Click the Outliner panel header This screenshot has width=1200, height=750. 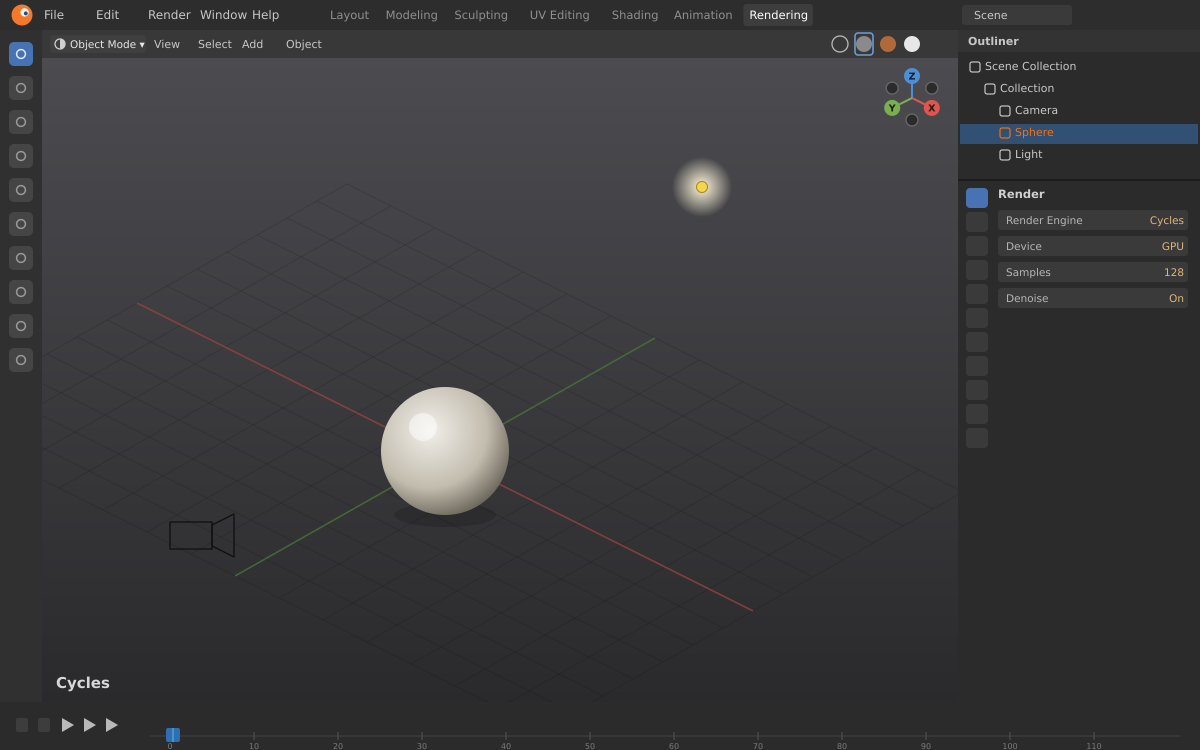click(x=1079, y=41)
